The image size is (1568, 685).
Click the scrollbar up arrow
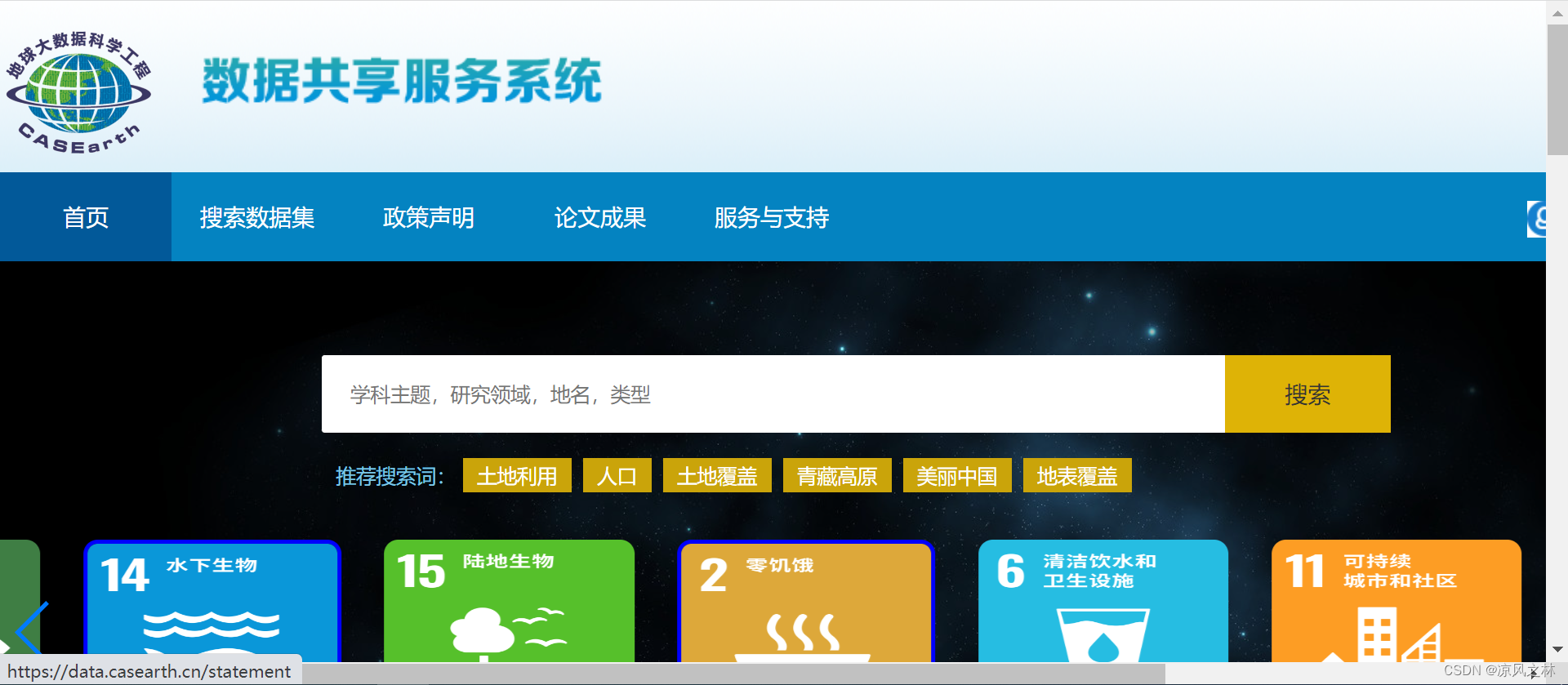pyautogui.click(x=1557, y=12)
